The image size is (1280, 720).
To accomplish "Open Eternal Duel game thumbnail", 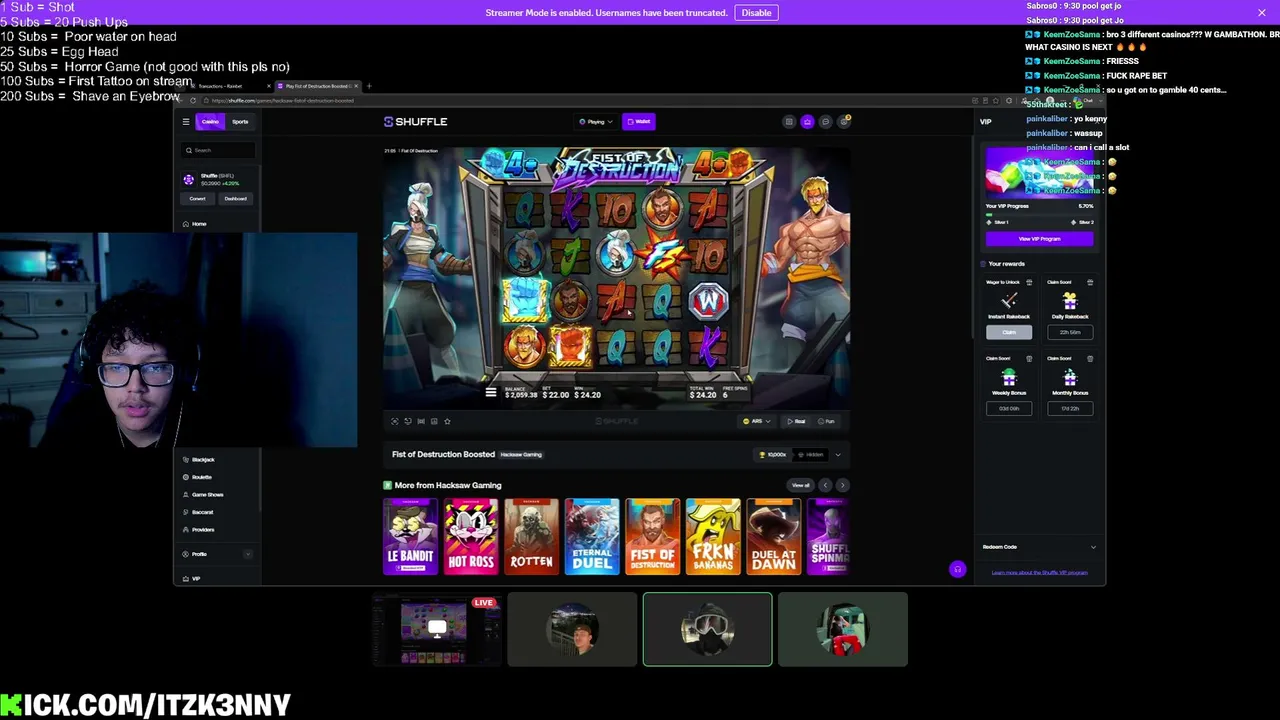I will pos(592,536).
